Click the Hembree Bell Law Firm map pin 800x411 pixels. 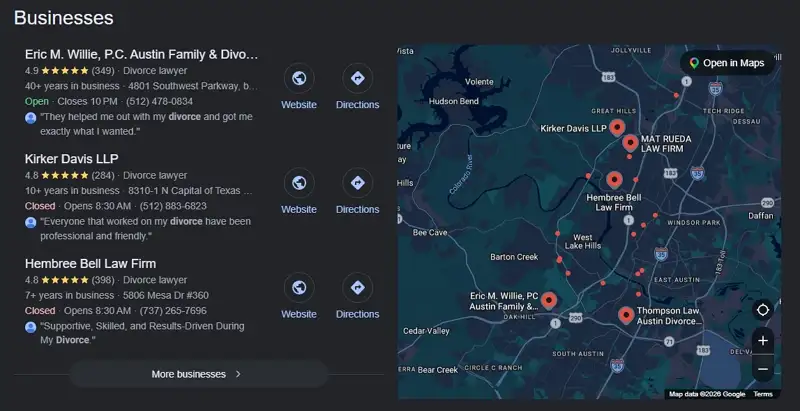pos(614,181)
